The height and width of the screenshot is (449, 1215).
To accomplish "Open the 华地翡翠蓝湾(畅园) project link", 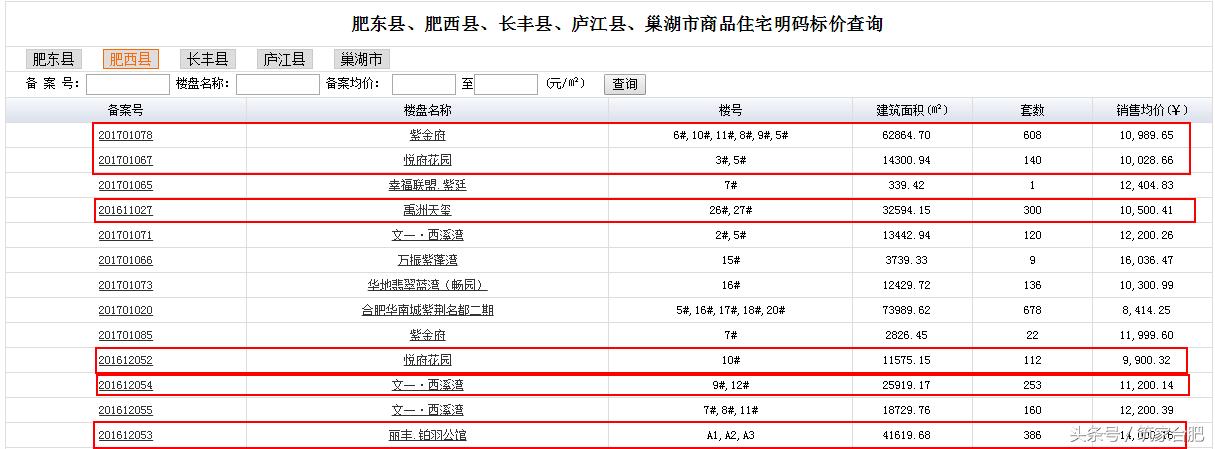I will click(x=427, y=285).
